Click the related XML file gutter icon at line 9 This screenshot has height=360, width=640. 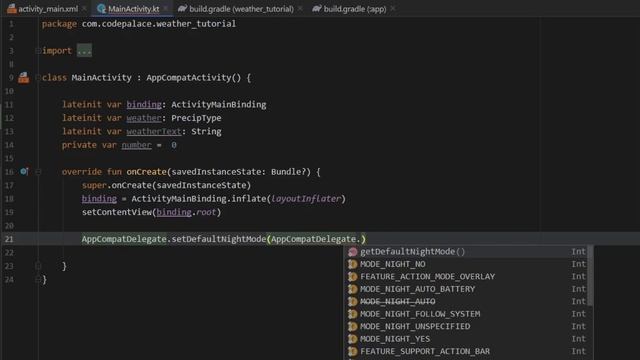coord(24,77)
